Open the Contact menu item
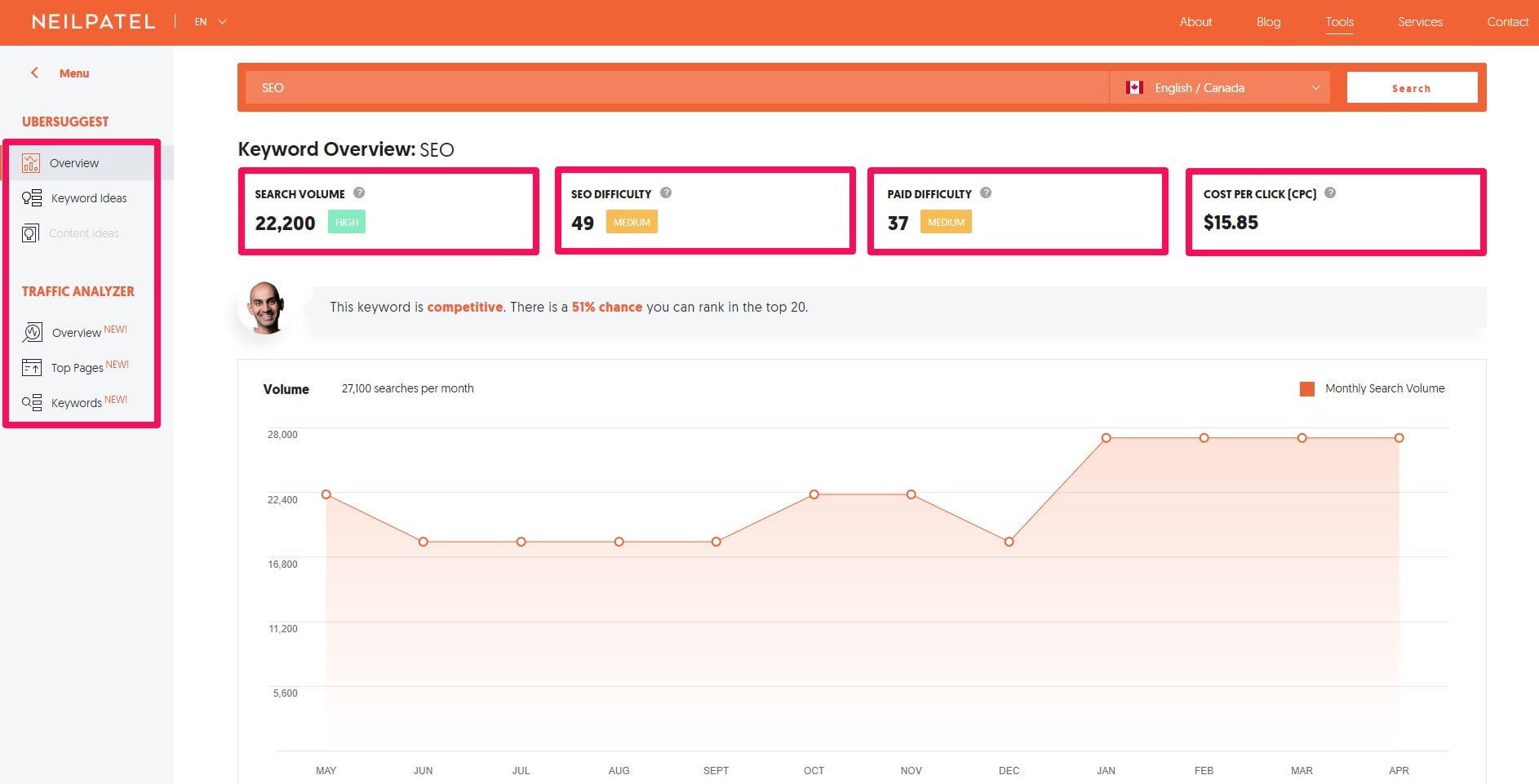This screenshot has height=784, width=1539. [1507, 22]
